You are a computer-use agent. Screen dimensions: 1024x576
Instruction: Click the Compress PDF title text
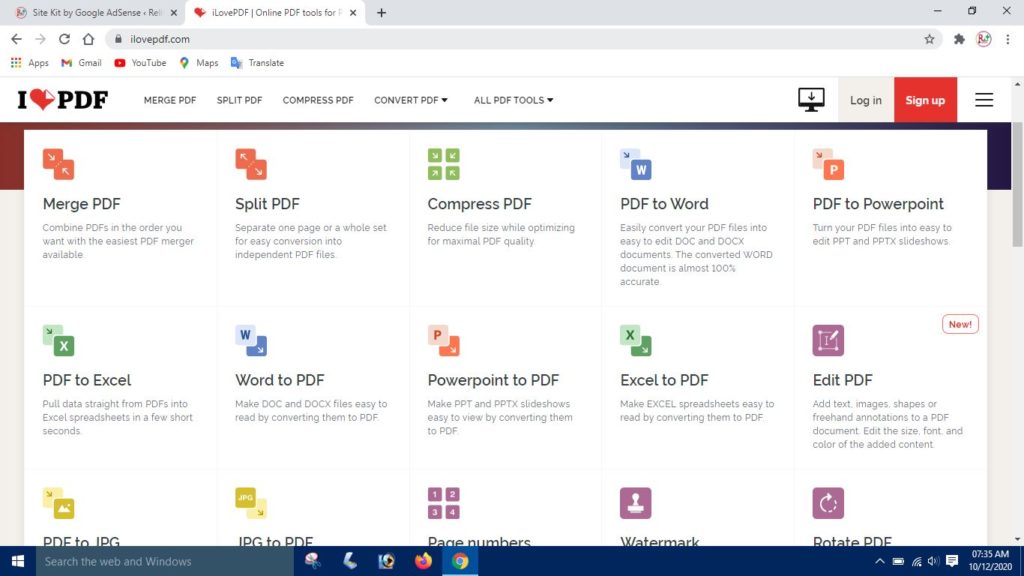coord(479,204)
